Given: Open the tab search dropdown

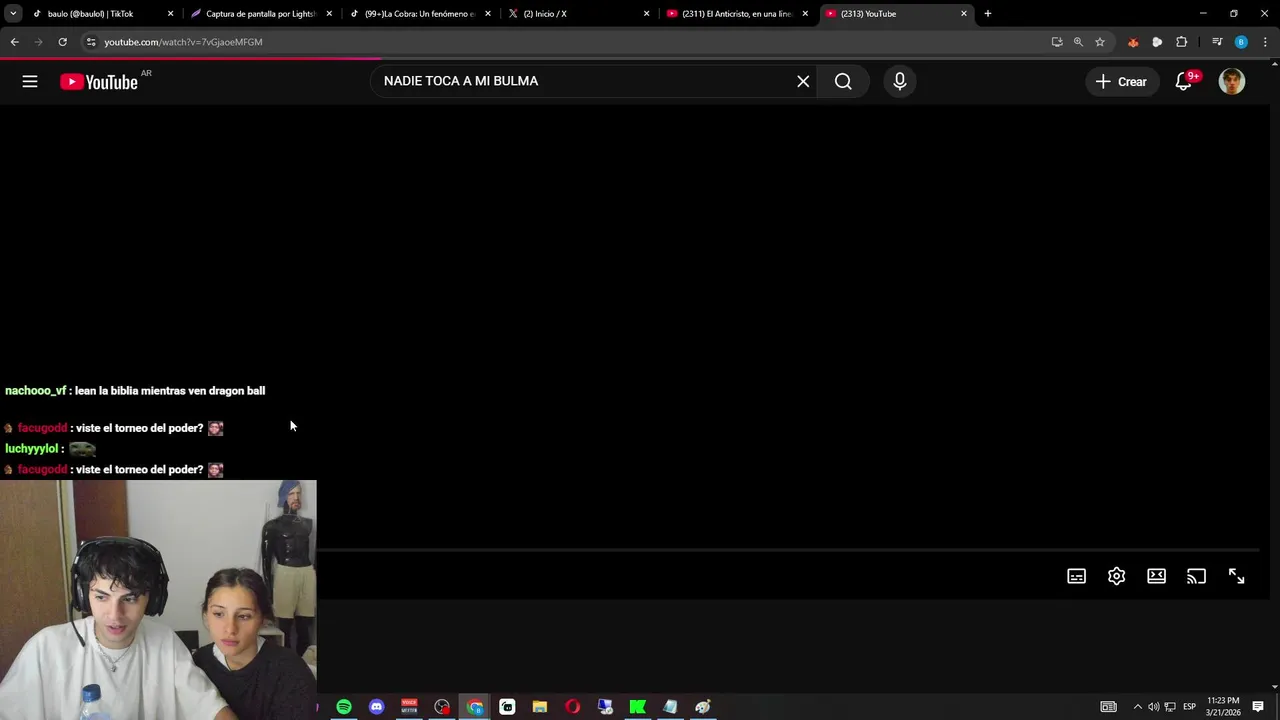Looking at the screenshot, I should (x=13, y=14).
